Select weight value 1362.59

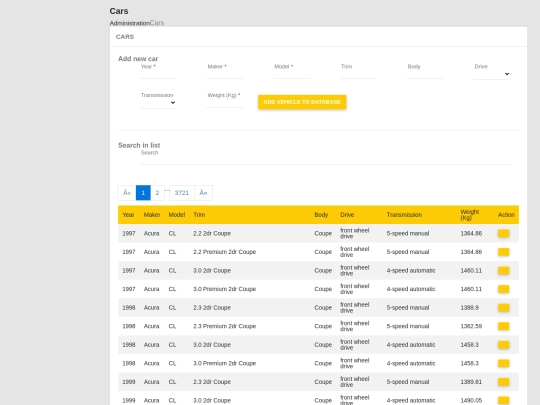(471, 326)
